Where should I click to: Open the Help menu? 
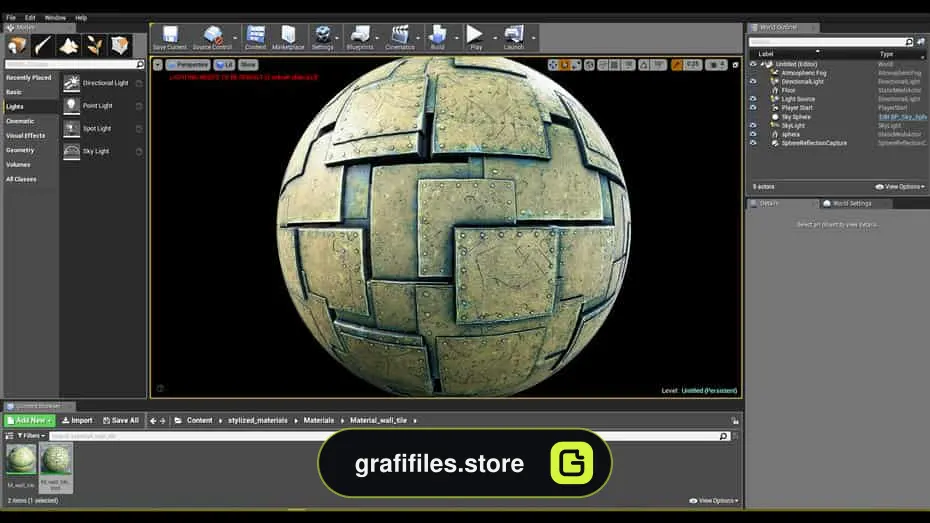coord(81,18)
